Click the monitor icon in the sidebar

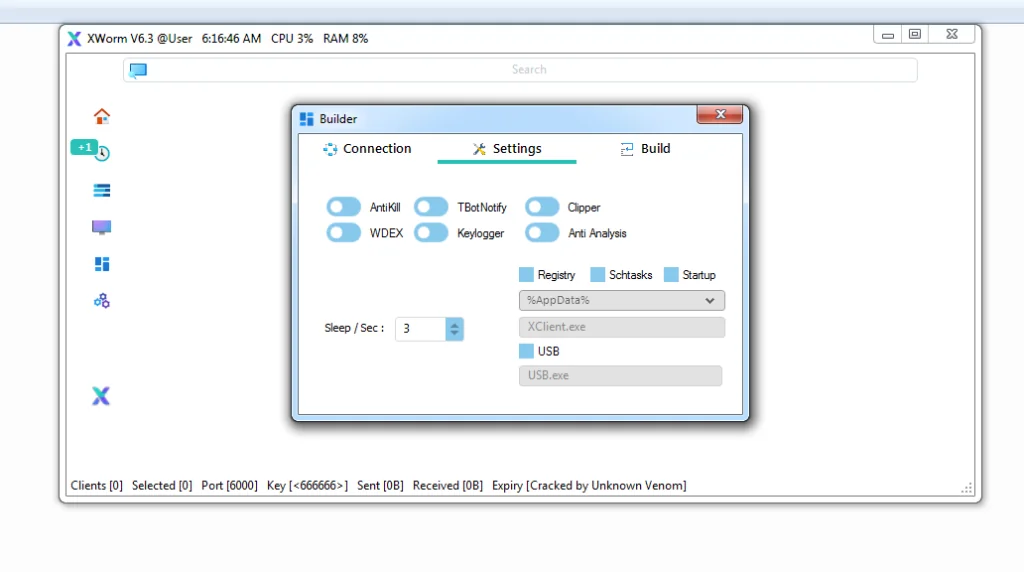(x=101, y=227)
